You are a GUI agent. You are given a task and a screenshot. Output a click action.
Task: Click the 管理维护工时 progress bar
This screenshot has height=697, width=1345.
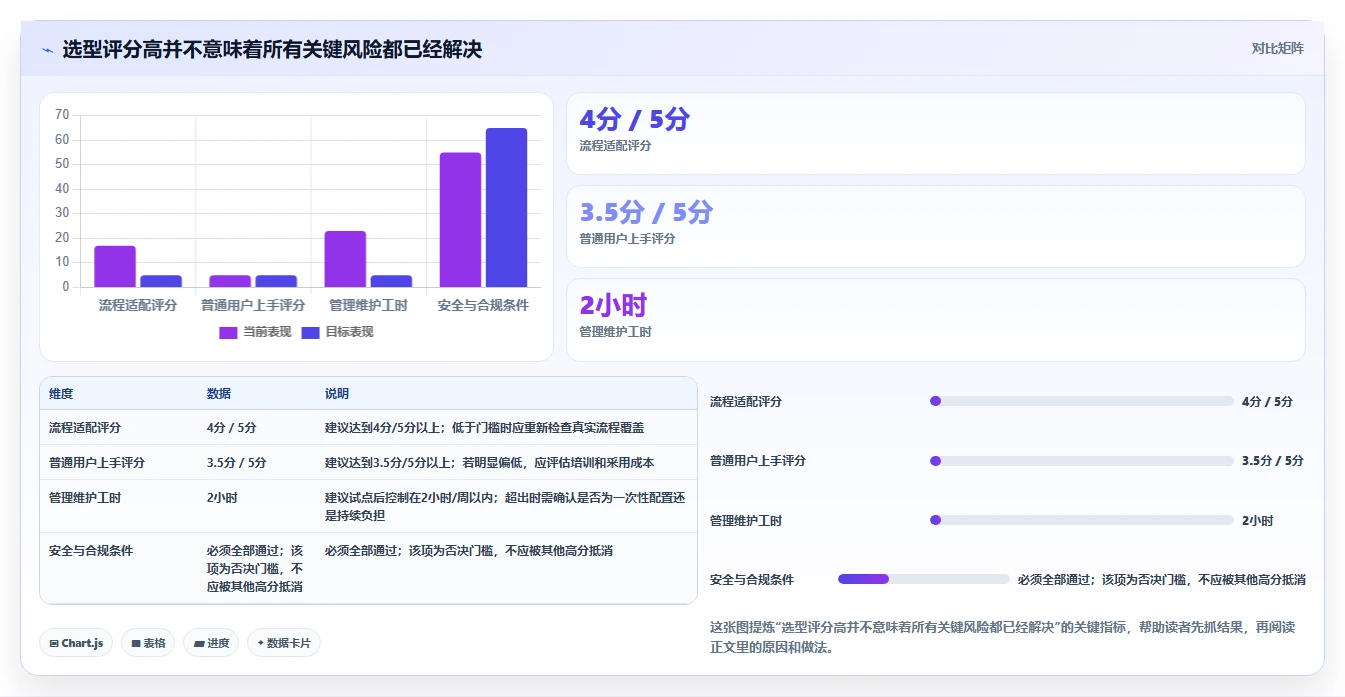coord(1081,520)
